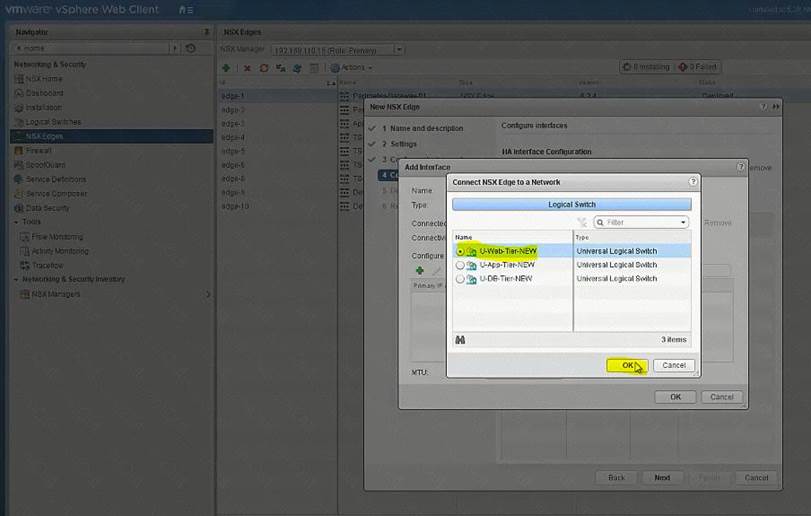Expand the NSX Manager selector dropdown

point(399,49)
